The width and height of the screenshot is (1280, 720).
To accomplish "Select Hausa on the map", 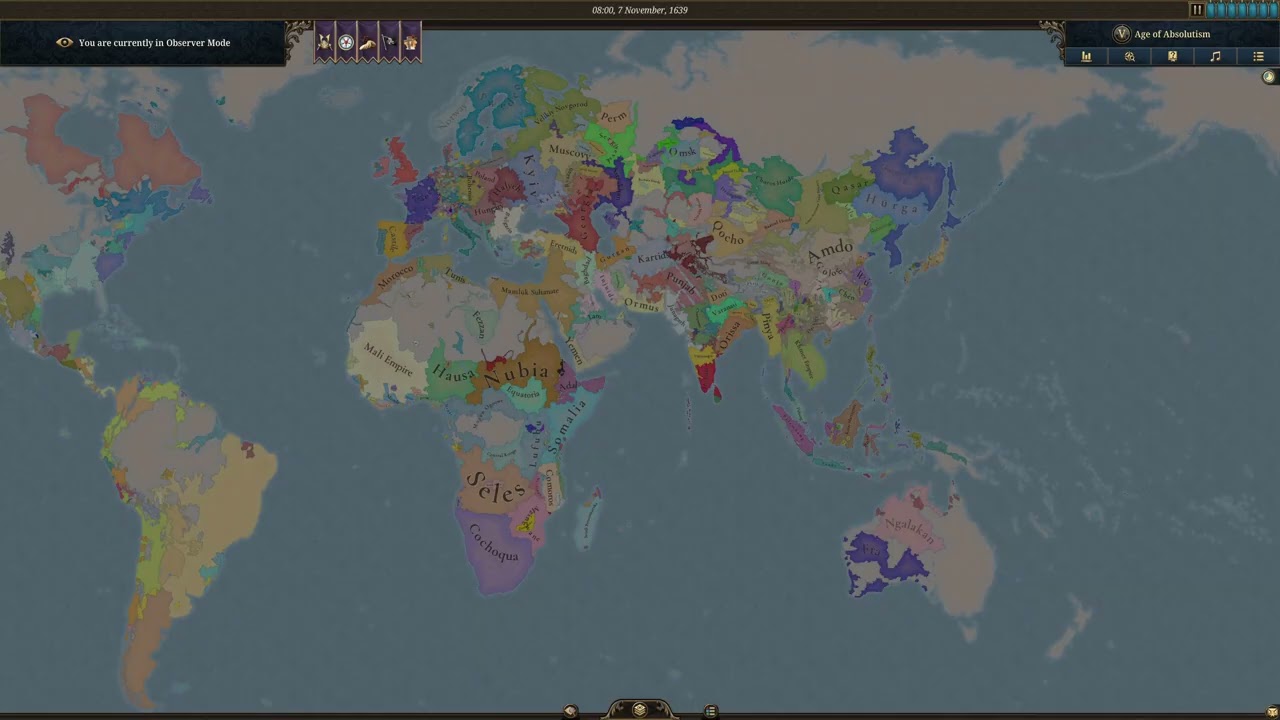I will (454, 373).
